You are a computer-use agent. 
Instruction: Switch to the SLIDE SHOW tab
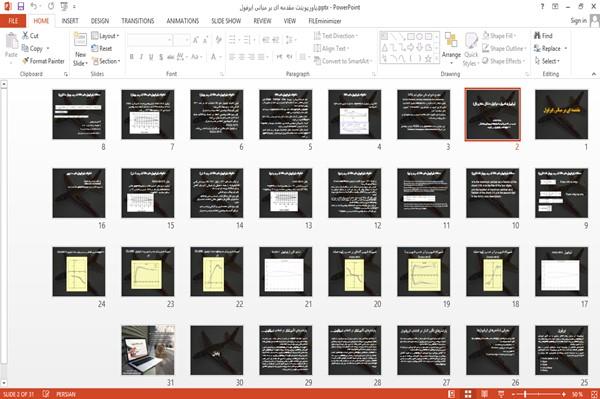(x=226, y=21)
